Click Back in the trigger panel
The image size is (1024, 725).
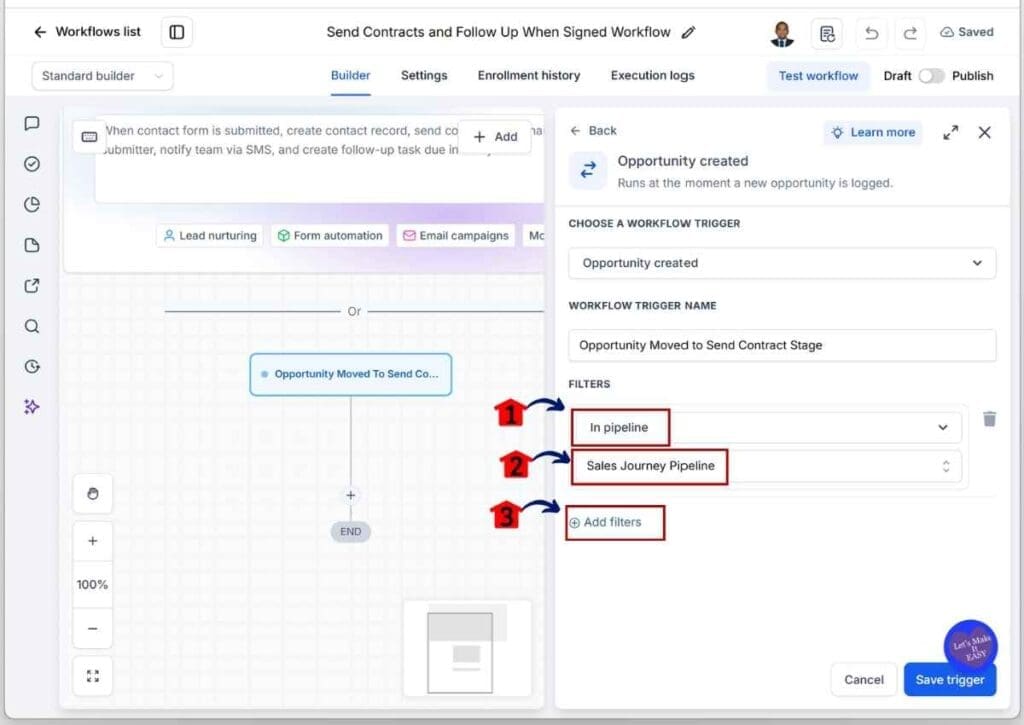coord(593,131)
